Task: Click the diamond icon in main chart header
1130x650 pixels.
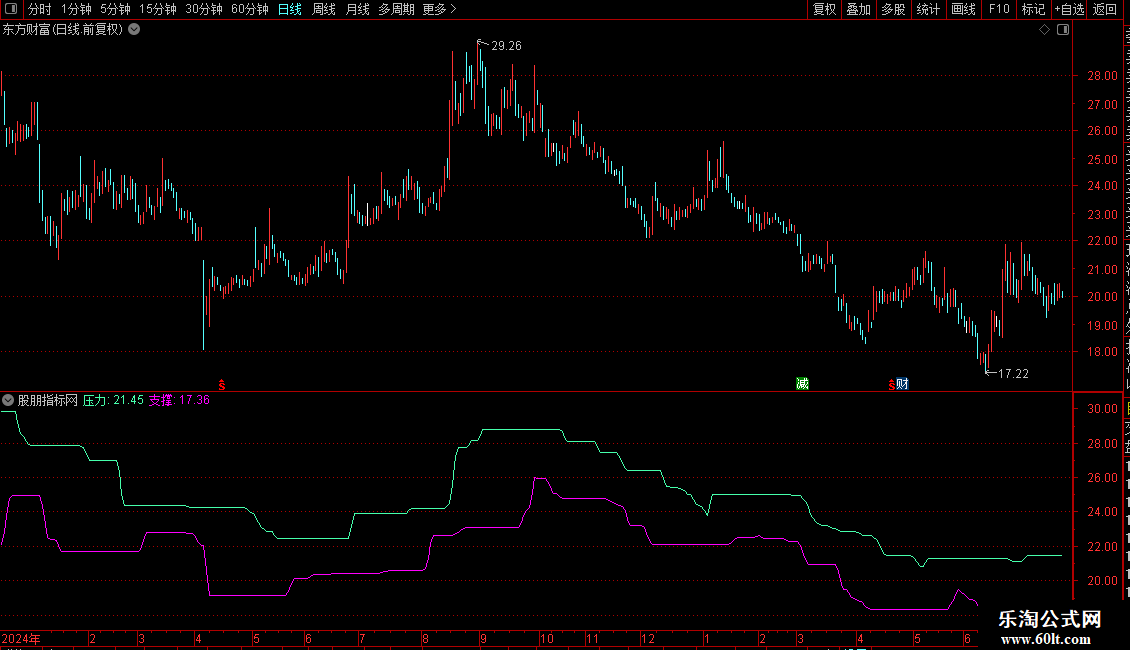Action: tap(1044, 30)
